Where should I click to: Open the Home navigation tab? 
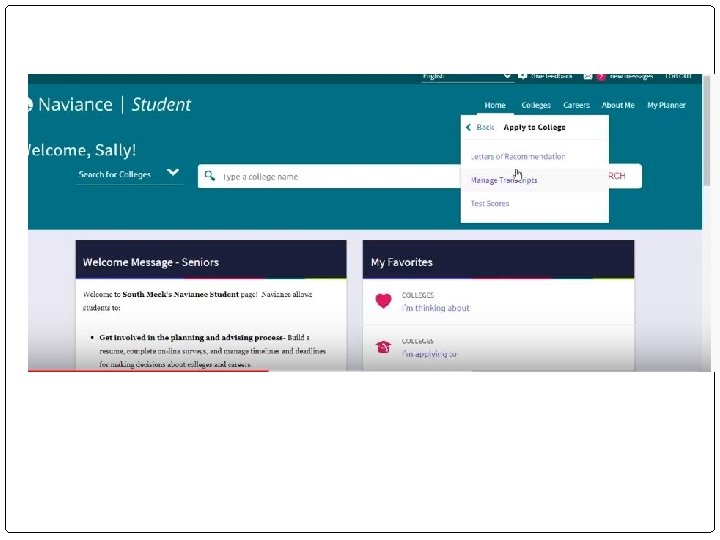click(x=495, y=105)
